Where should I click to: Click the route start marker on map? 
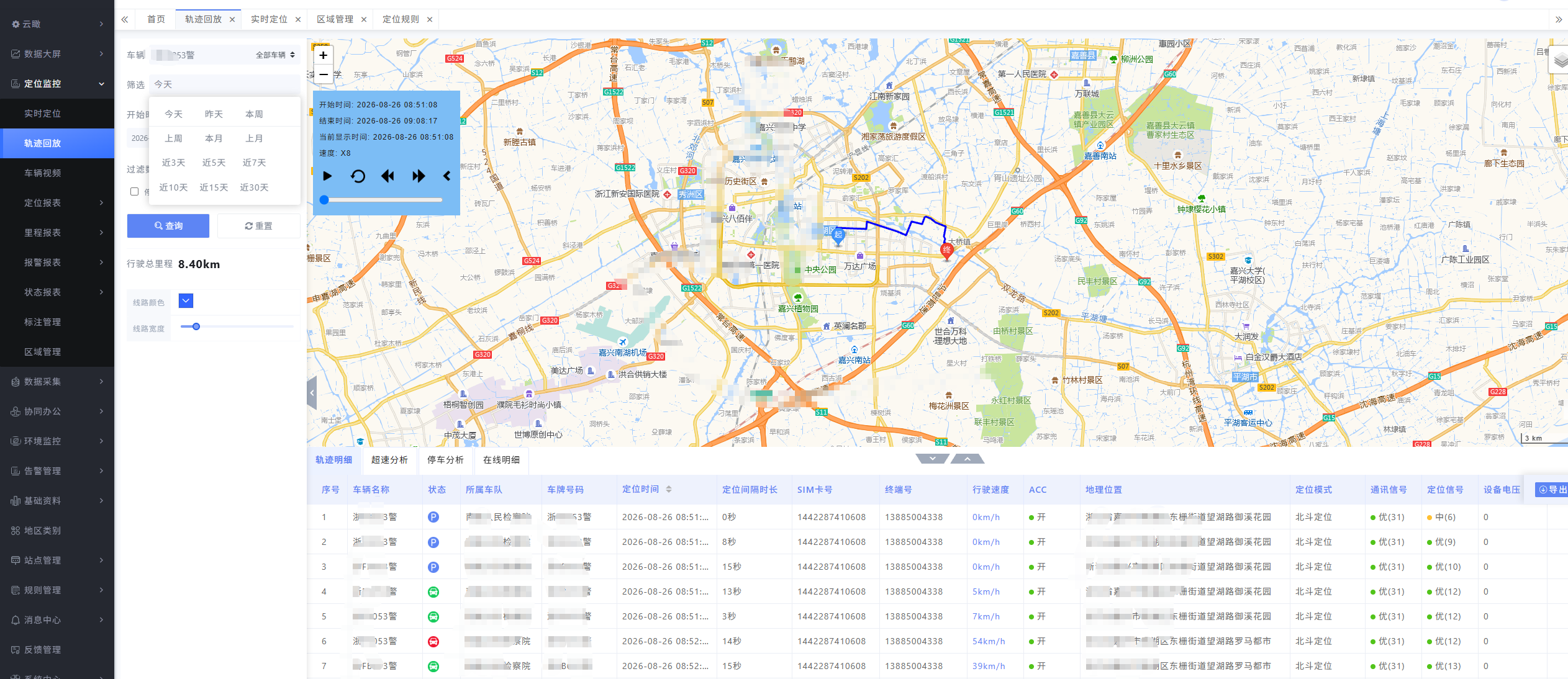click(838, 235)
